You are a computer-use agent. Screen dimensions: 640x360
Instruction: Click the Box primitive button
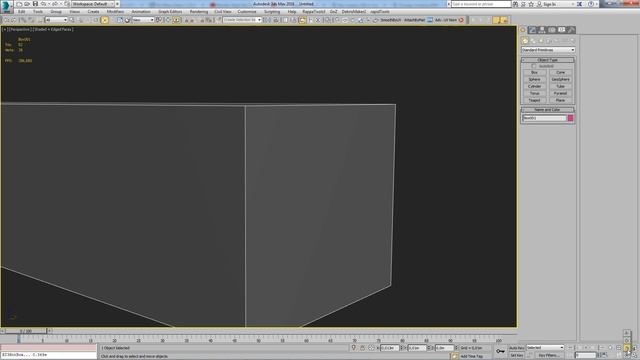(534, 73)
